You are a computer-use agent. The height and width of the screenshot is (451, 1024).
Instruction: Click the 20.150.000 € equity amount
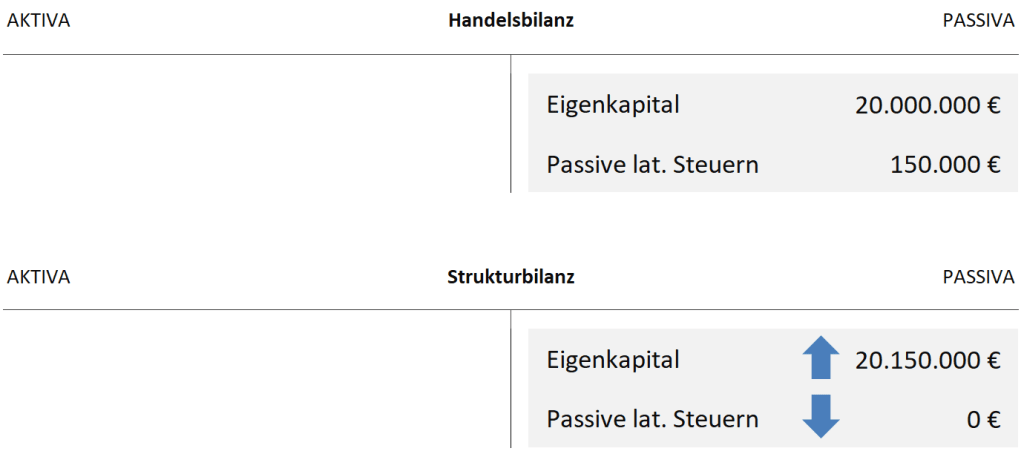(927, 360)
